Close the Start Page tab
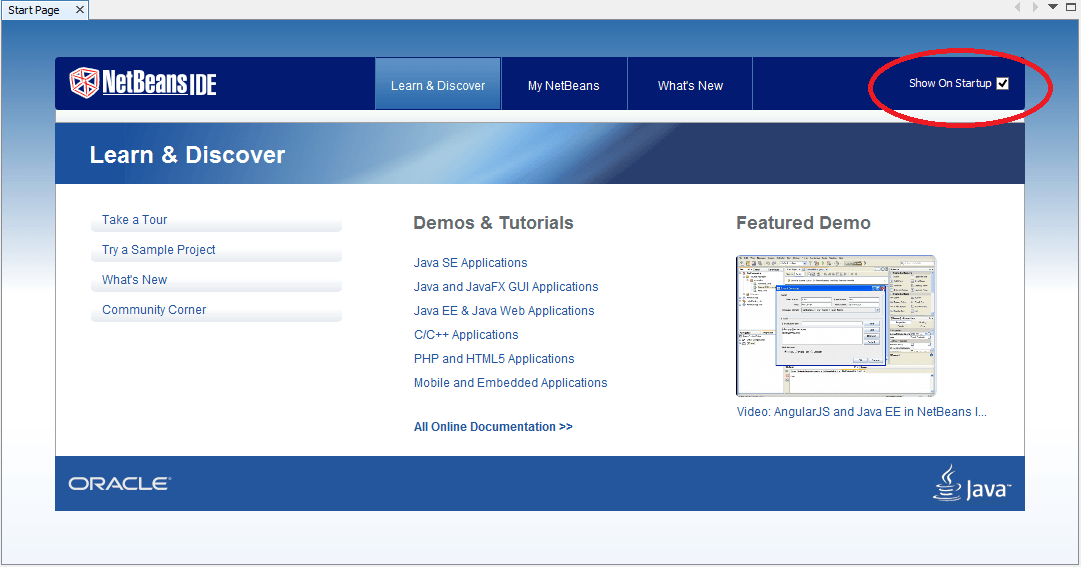The width and height of the screenshot is (1081, 567). pos(80,10)
